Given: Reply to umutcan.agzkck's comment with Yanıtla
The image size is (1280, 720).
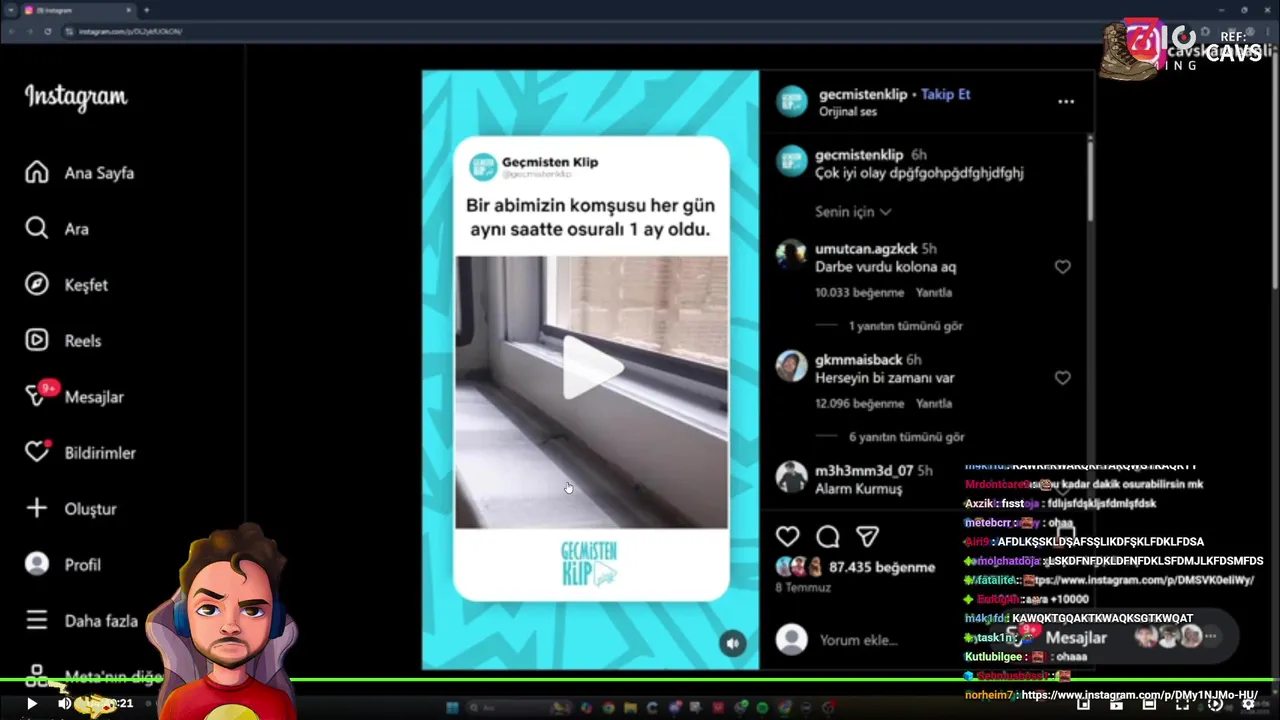Looking at the screenshot, I should pos(934,293).
